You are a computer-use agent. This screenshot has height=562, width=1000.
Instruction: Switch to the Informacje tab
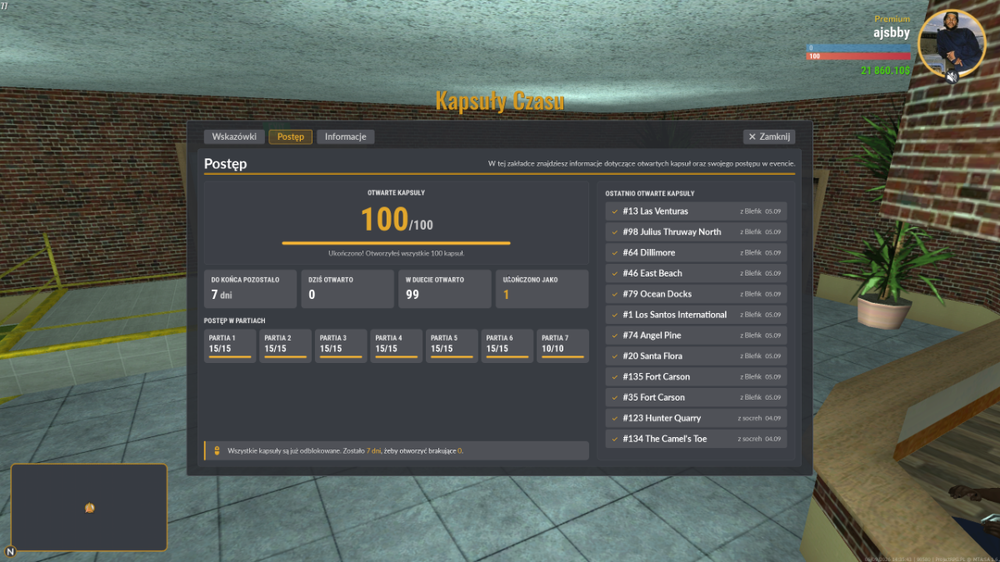tap(345, 137)
